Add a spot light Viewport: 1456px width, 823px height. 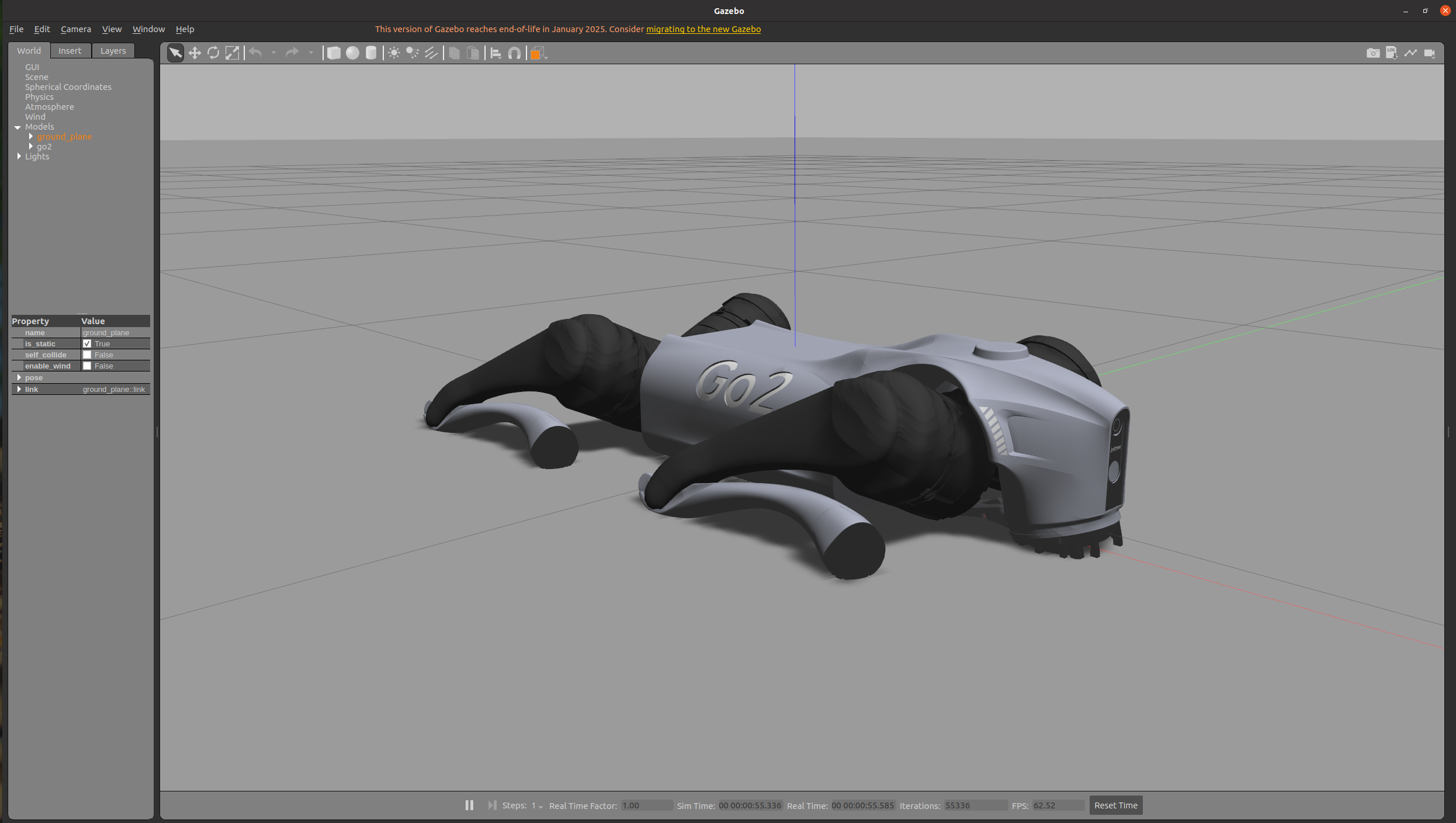click(x=412, y=53)
